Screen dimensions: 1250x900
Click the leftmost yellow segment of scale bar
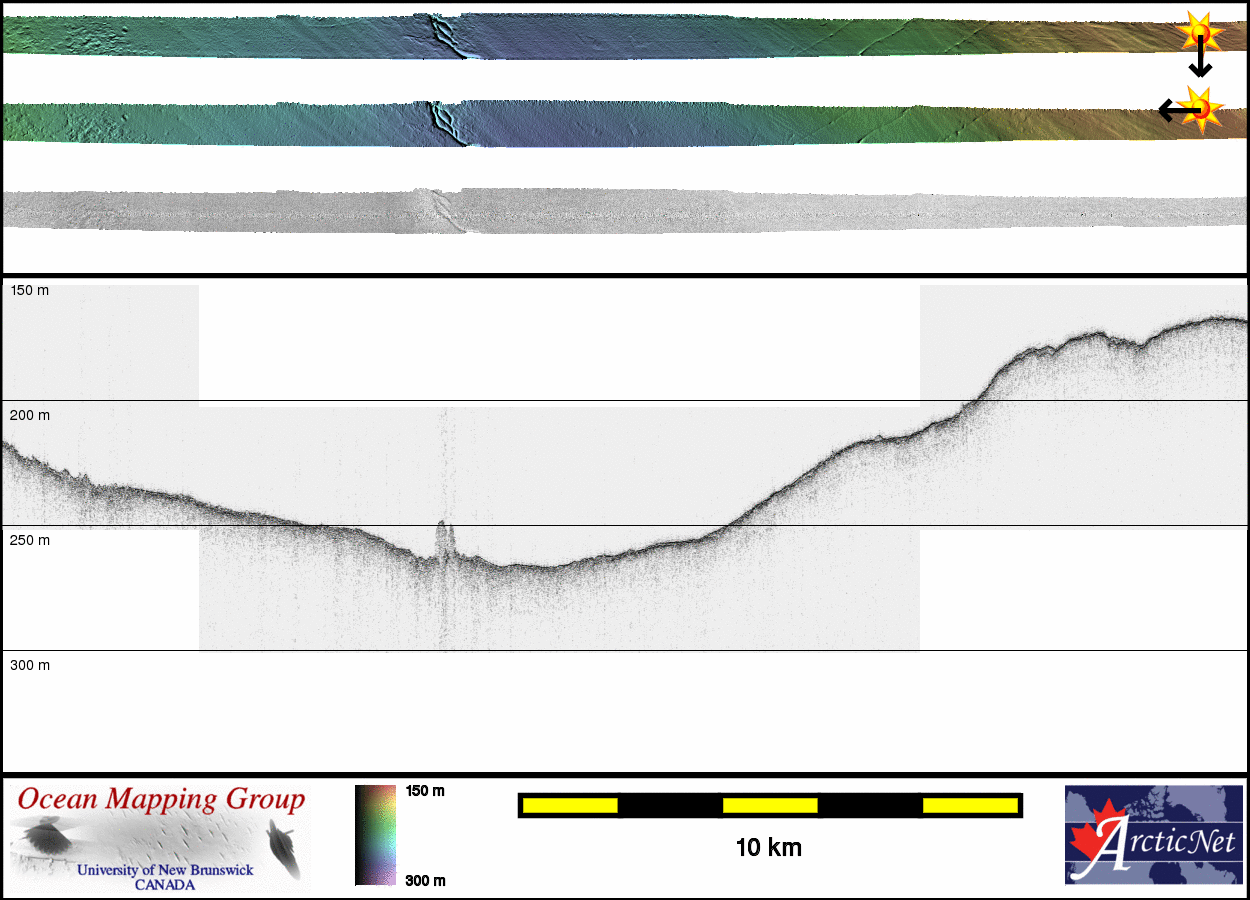(x=570, y=805)
